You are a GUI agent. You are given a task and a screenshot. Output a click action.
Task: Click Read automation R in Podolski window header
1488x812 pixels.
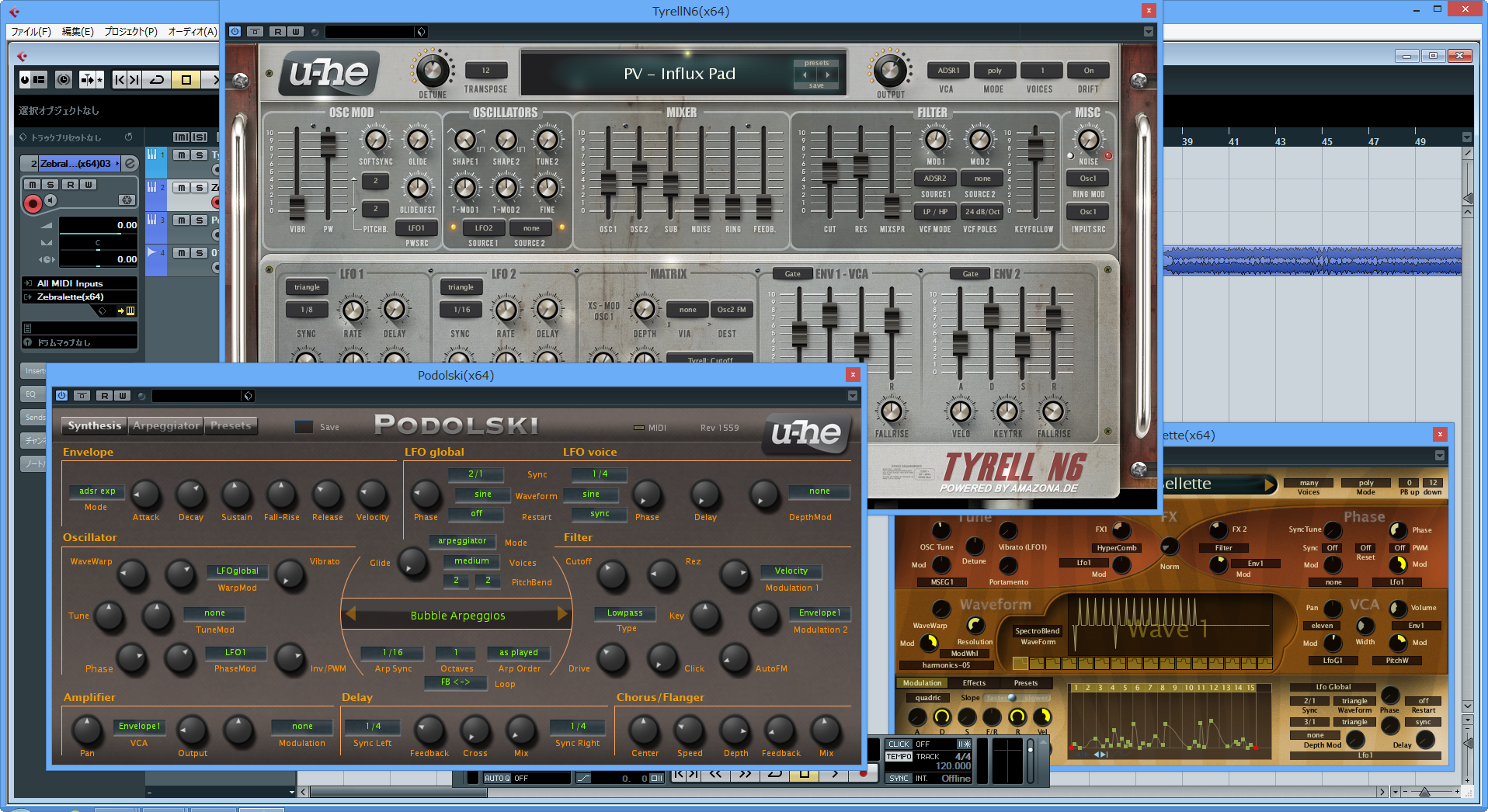pos(105,396)
